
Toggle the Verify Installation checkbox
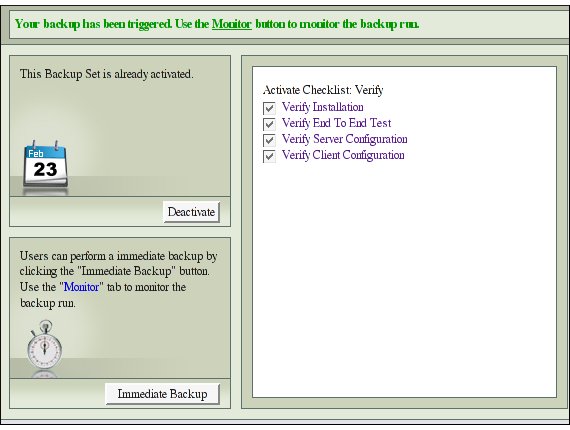(269, 108)
